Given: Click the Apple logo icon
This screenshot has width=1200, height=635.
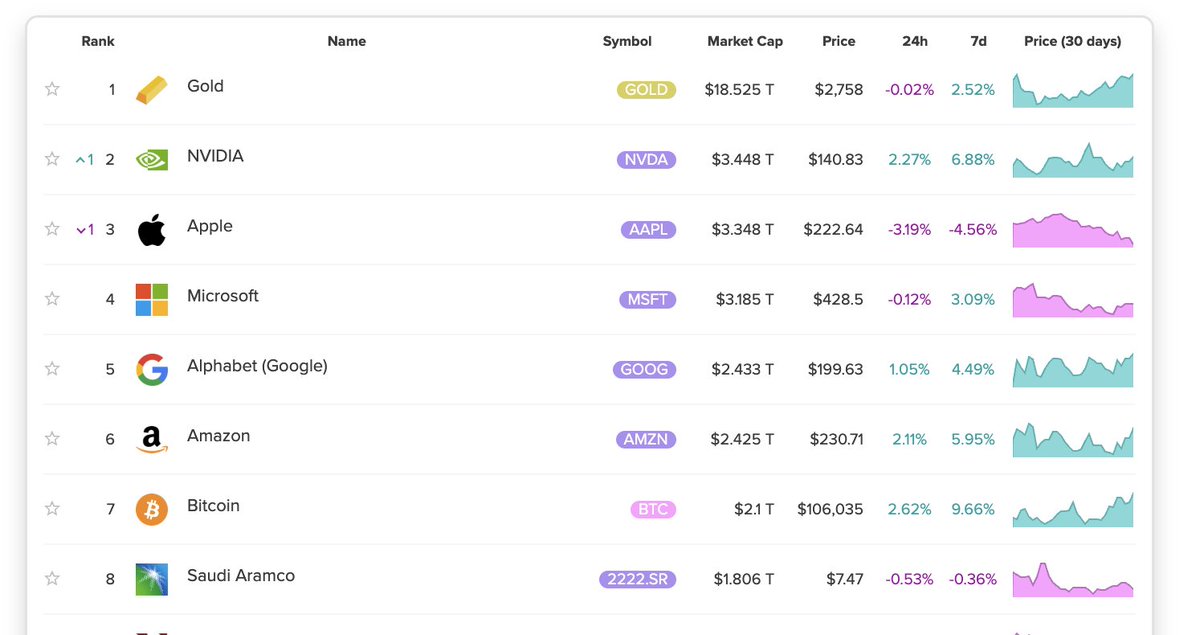Looking at the screenshot, I should coord(152,229).
